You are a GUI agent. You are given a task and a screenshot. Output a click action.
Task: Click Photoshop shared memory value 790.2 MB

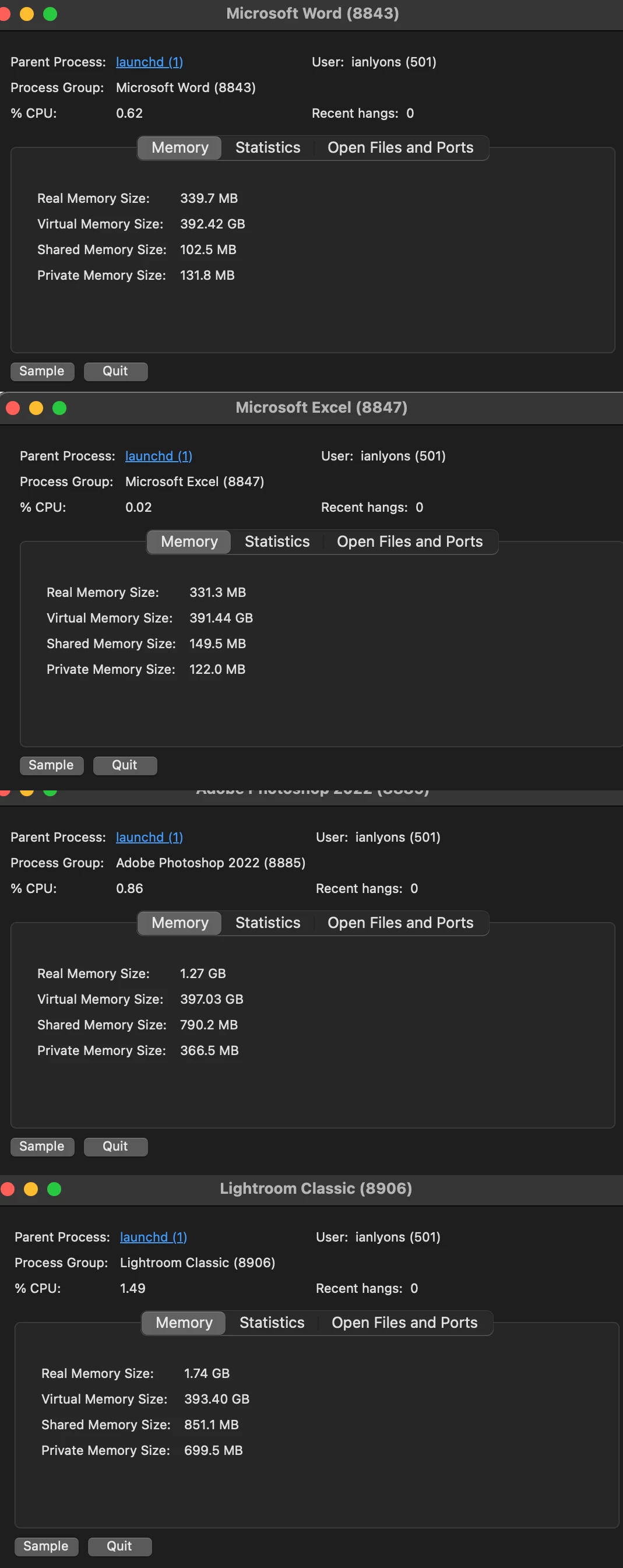coord(209,1024)
